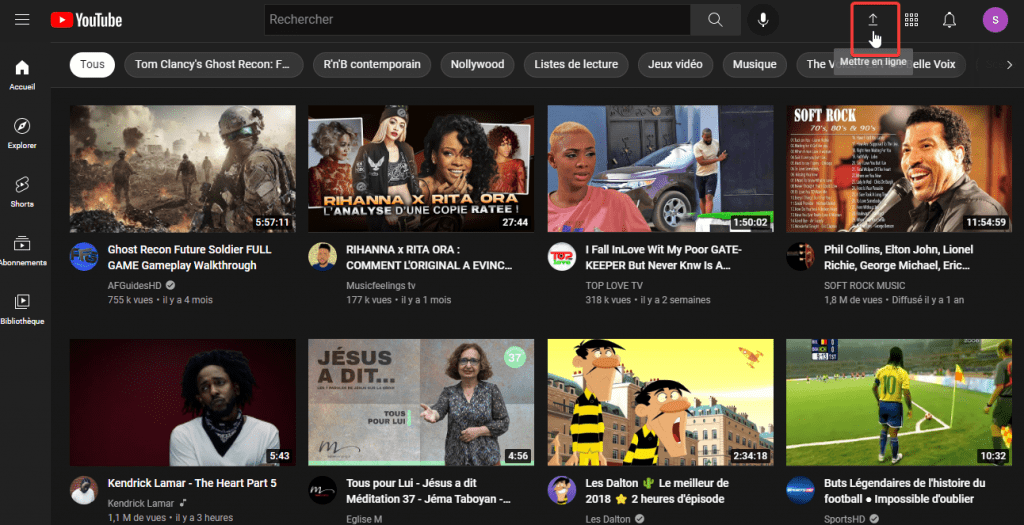This screenshot has height=525, width=1024.
Task: Select the Musique chip
Action: coord(754,65)
